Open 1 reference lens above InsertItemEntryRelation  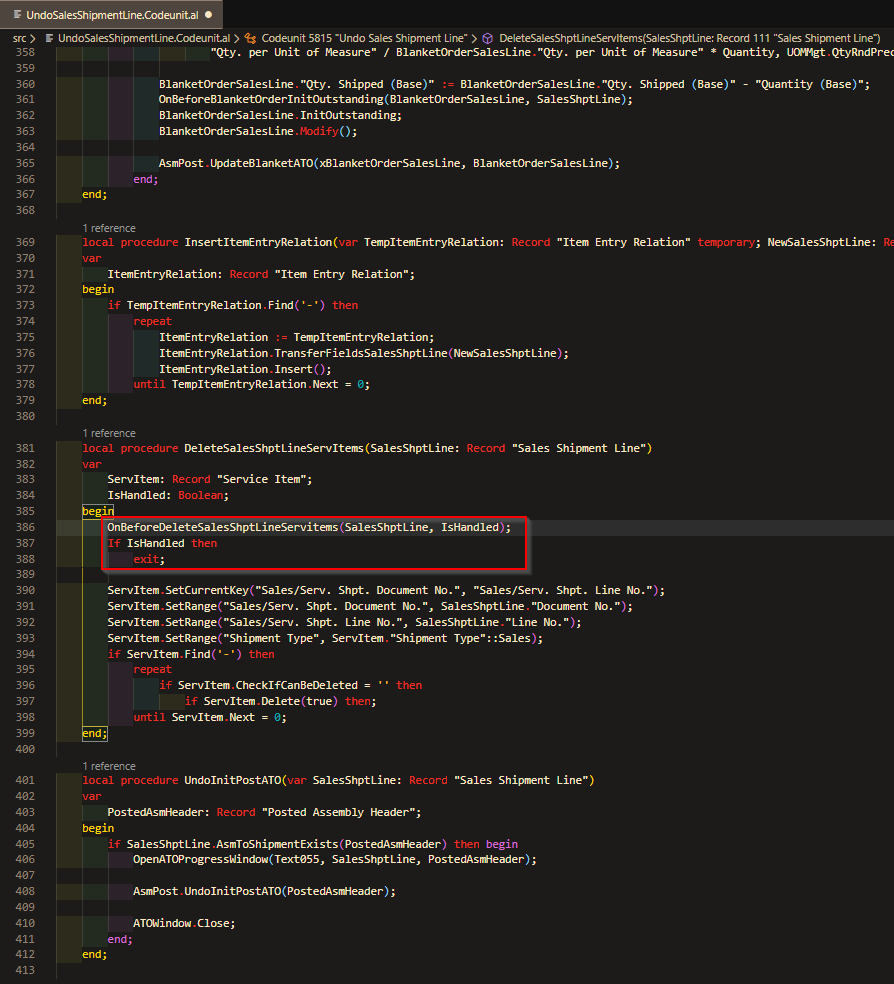point(109,228)
